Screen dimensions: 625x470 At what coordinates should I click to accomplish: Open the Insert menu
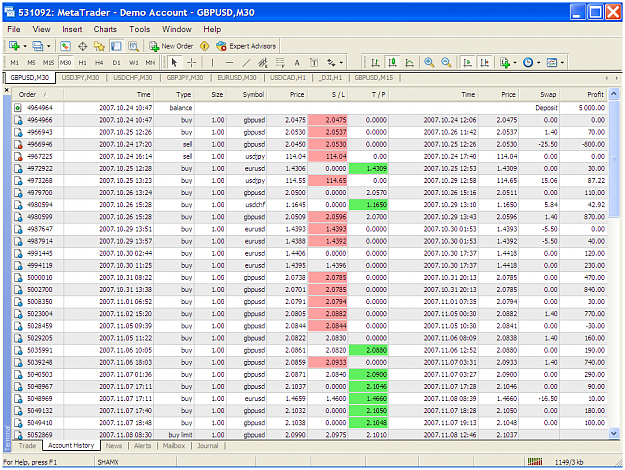(72, 29)
